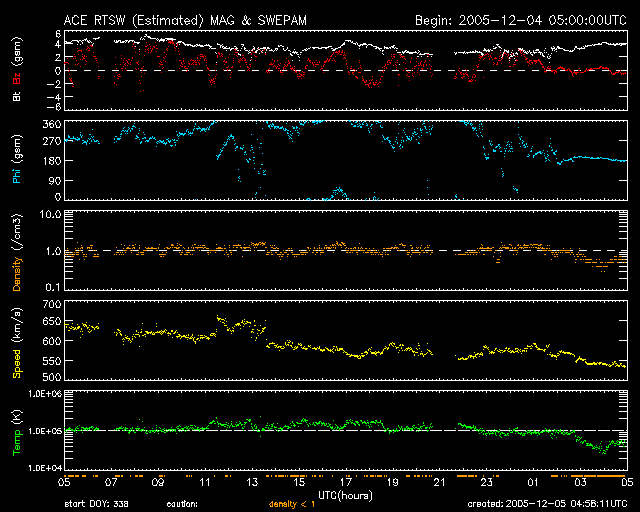Click the "13" hour label on the time axis
Viewport: 640px width, 512px height.
pyautogui.click(x=252, y=483)
